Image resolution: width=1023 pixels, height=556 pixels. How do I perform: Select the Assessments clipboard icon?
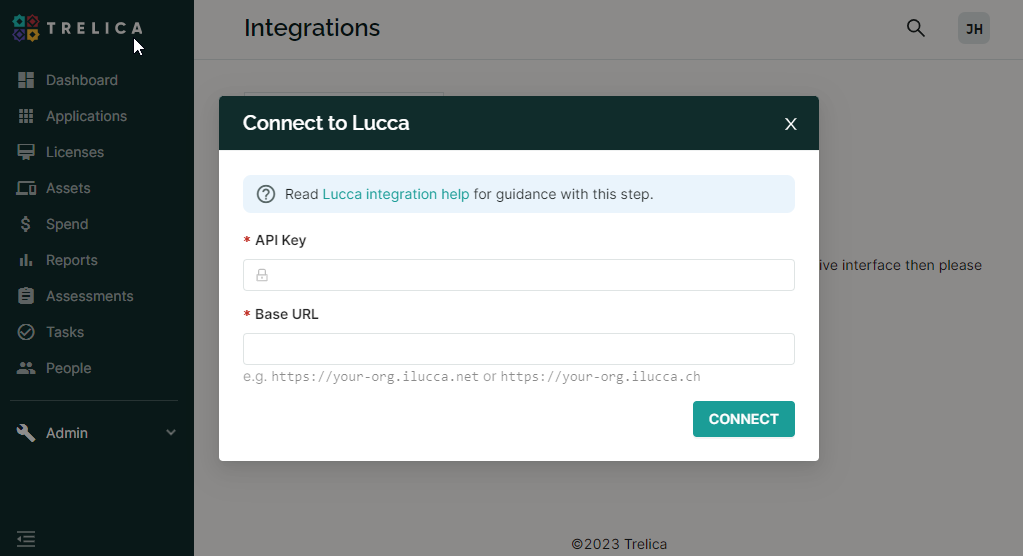tap(26, 296)
